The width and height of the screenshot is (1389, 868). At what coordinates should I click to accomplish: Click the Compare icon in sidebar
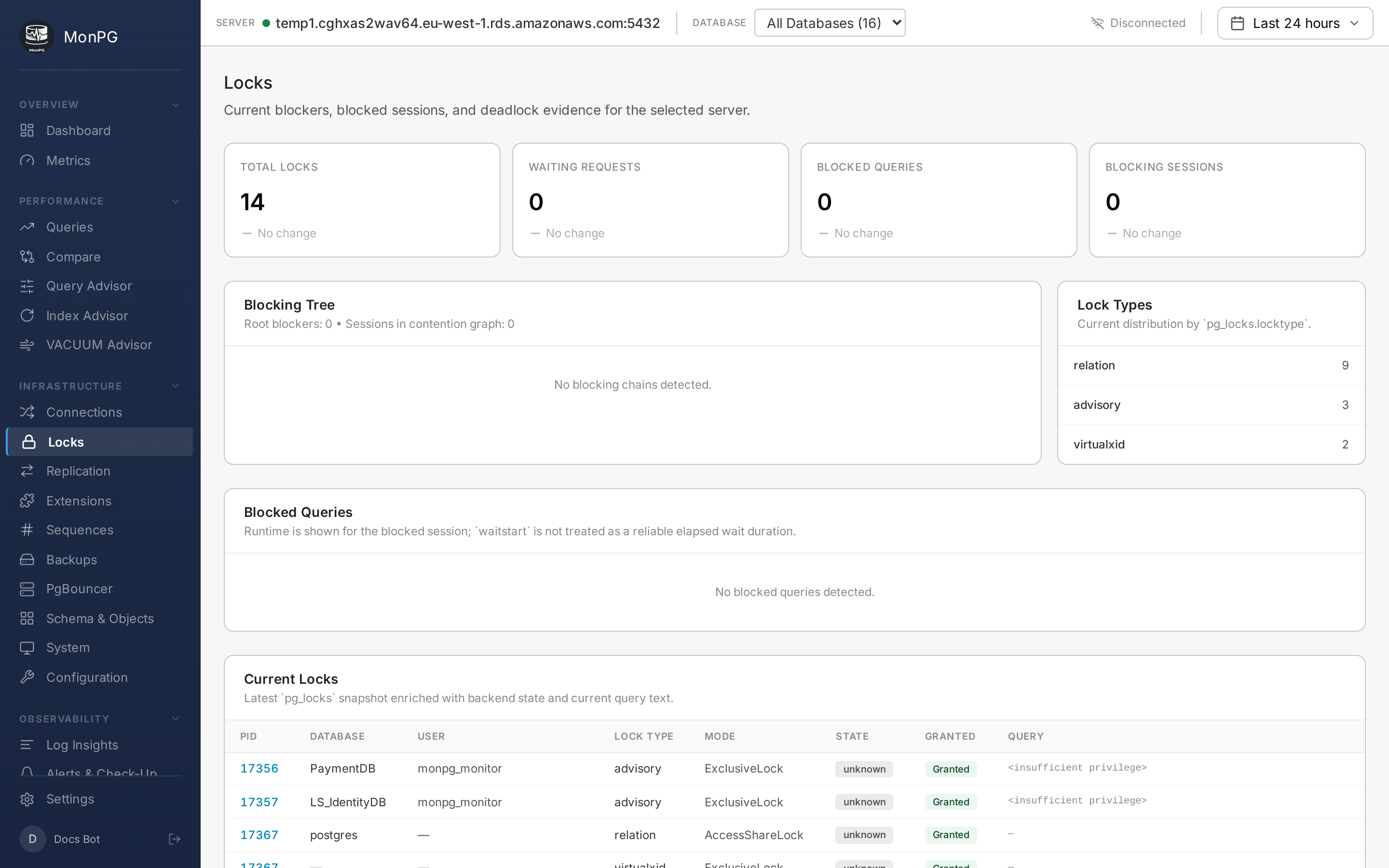(27, 257)
